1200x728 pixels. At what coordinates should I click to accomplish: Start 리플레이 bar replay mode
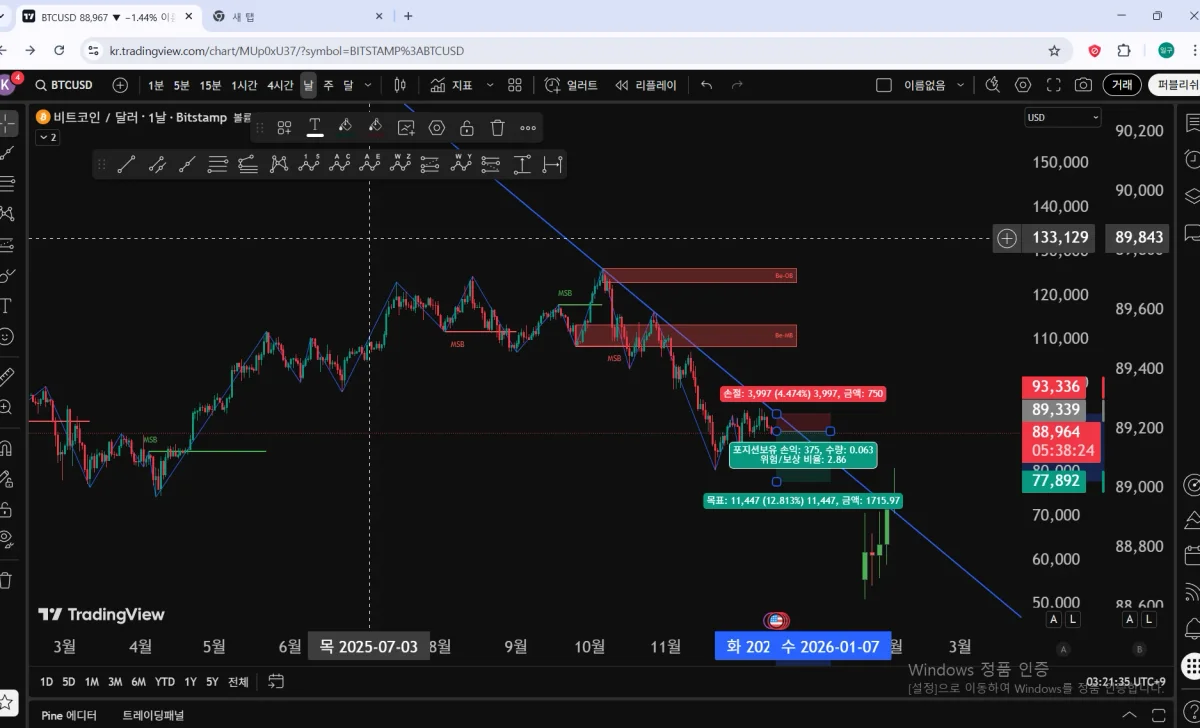tap(646, 85)
